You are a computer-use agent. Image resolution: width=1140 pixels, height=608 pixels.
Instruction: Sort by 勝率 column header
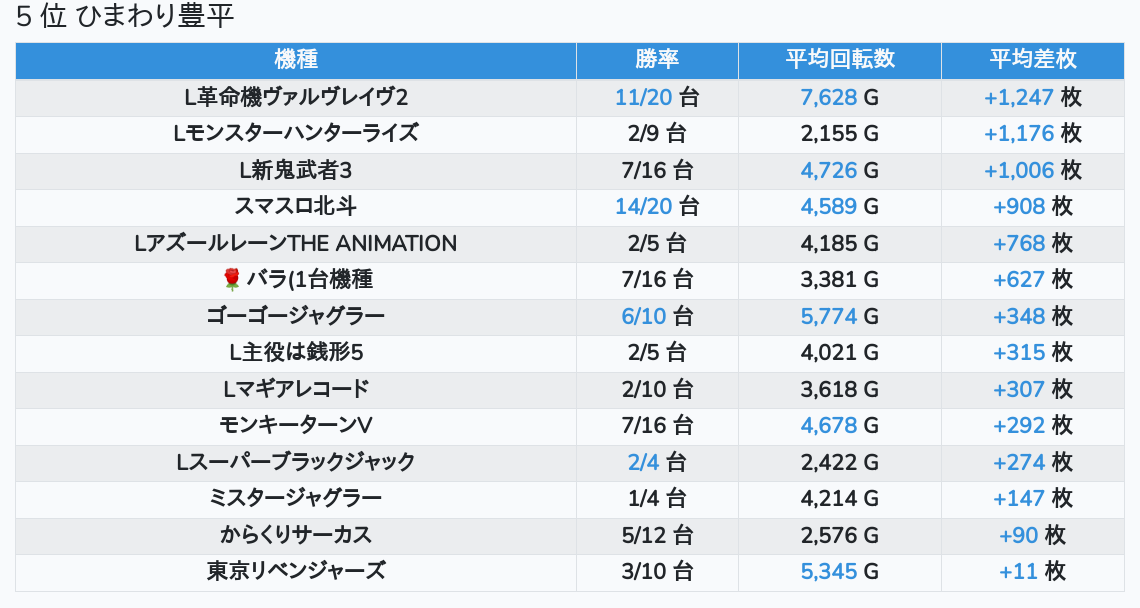[657, 60]
